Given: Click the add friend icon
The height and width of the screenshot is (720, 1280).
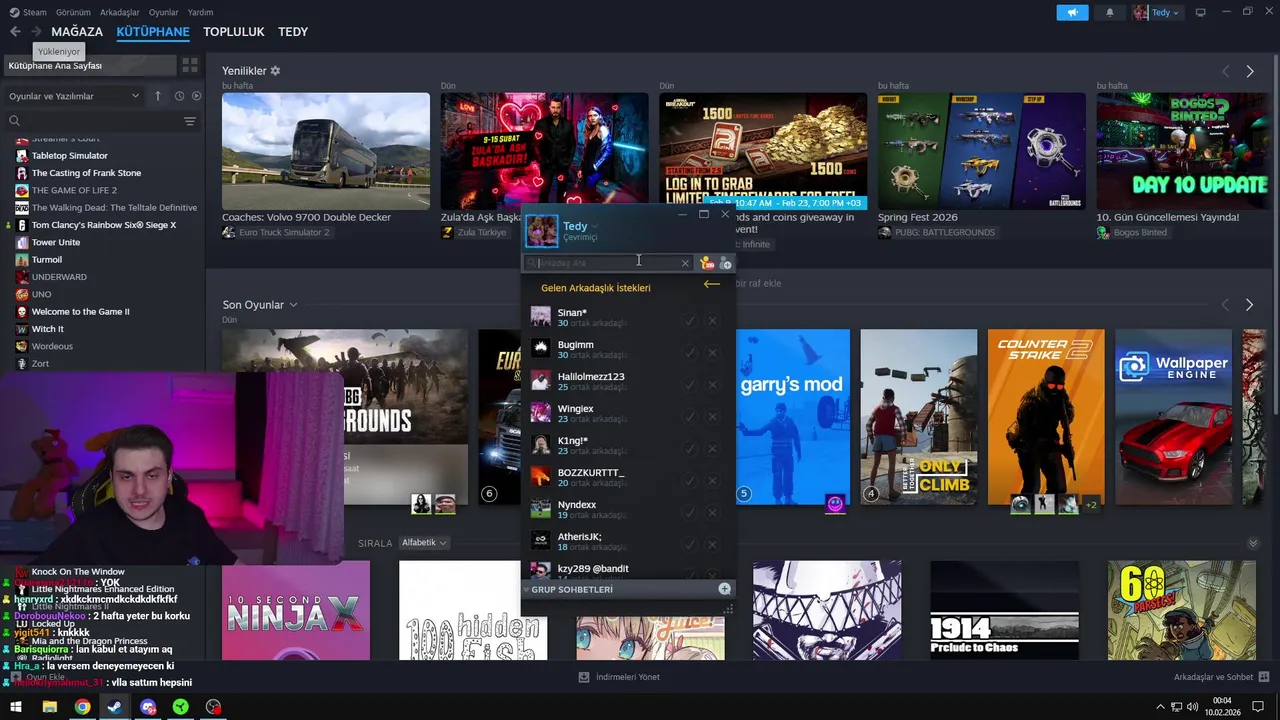Looking at the screenshot, I should coord(726,263).
